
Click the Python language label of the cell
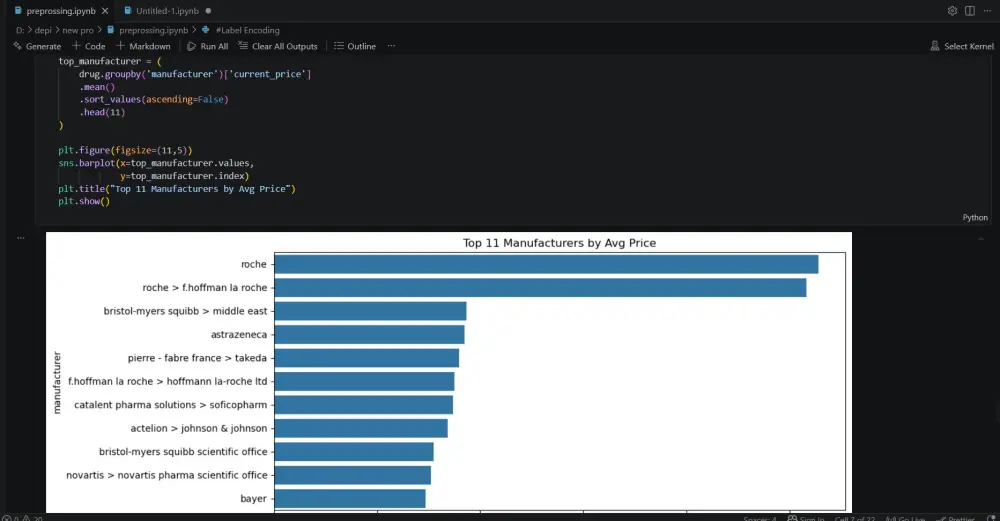click(x=974, y=217)
